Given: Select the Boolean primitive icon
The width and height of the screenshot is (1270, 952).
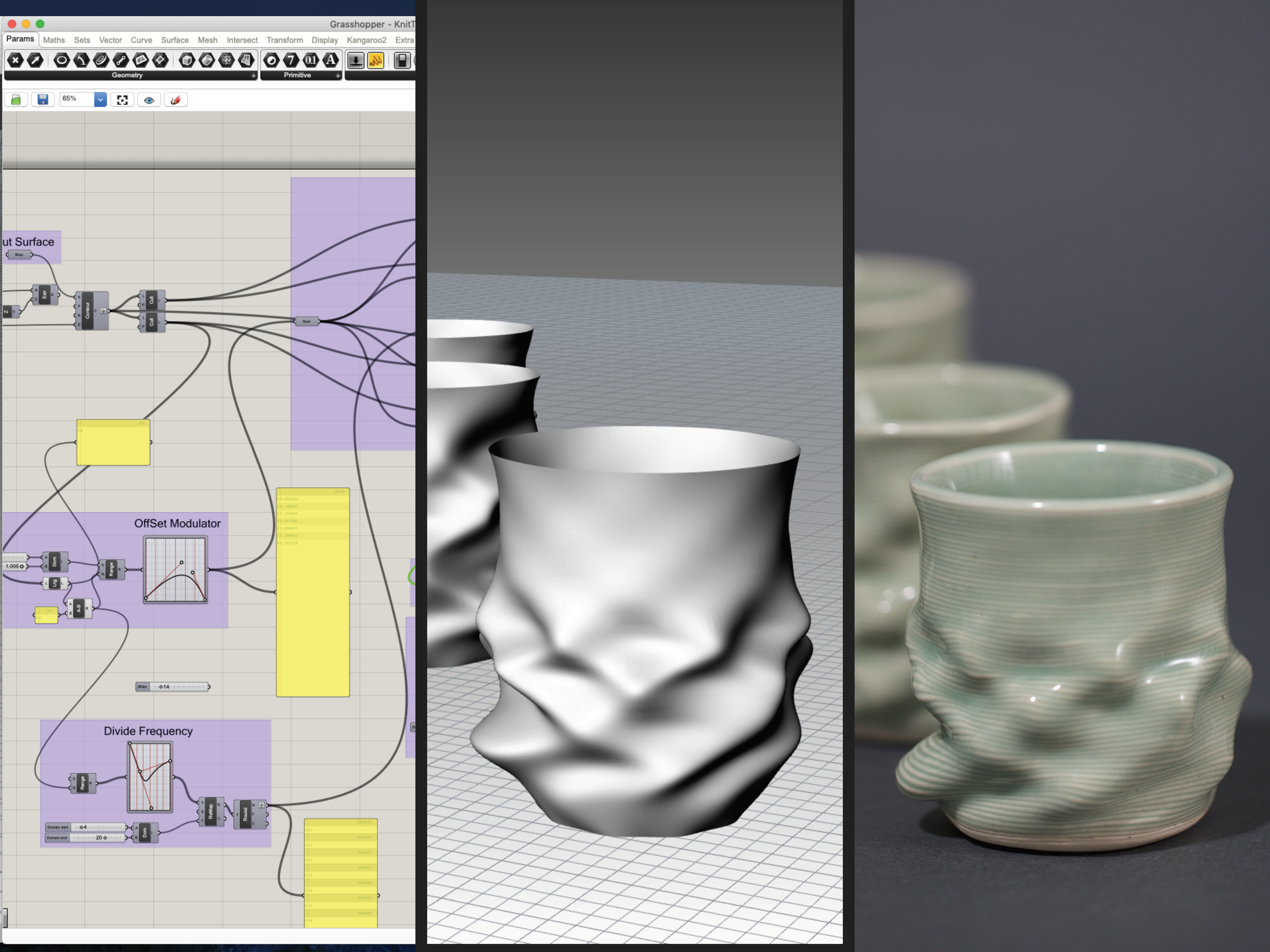Looking at the screenshot, I should (x=272, y=60).
